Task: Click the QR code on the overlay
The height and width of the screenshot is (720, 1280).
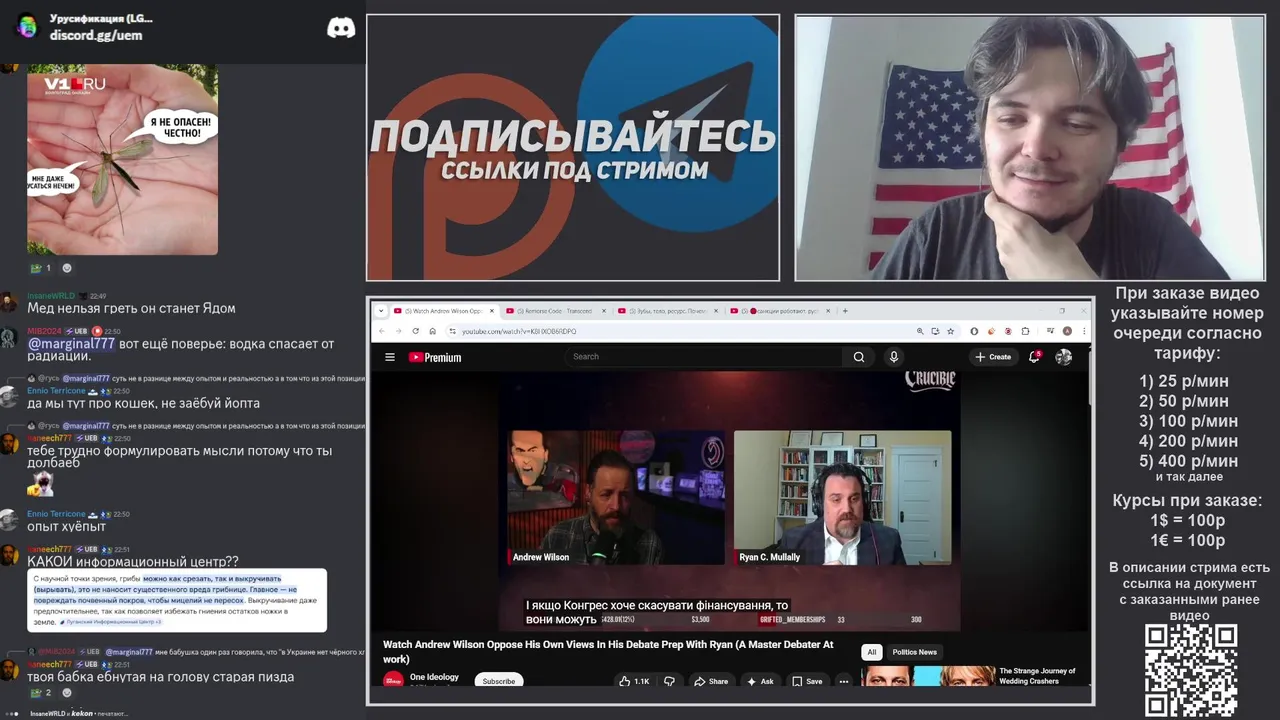Action: click(1191, 670)
